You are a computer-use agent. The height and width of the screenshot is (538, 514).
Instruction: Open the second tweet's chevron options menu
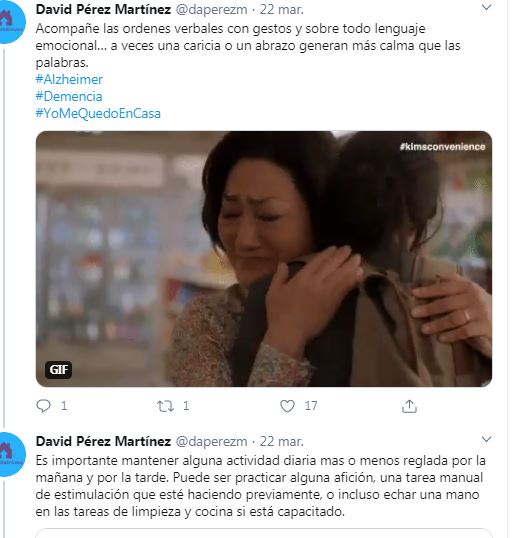487,439
